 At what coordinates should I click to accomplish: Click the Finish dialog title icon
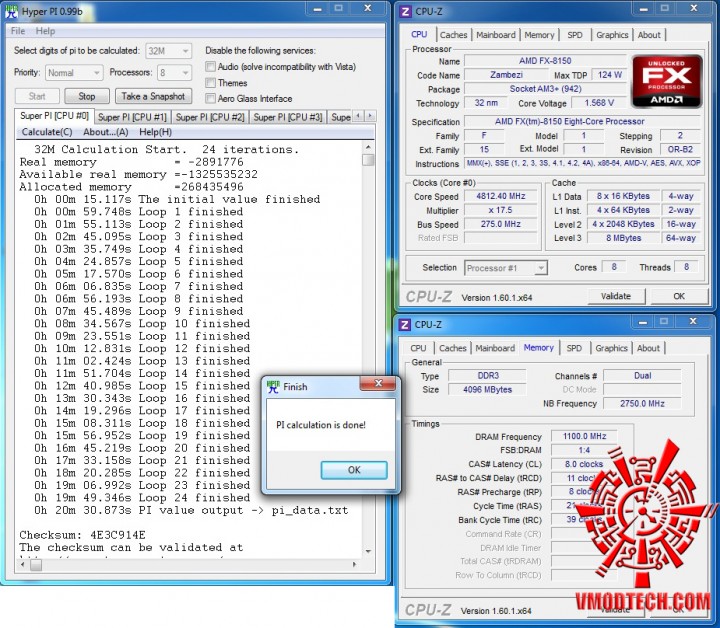pyautogui.click(x=273, y=387)
